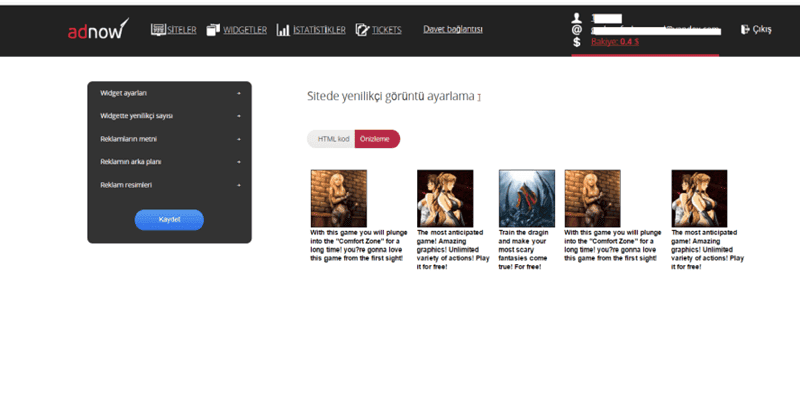Click the adnow logo

click(98, 29)
